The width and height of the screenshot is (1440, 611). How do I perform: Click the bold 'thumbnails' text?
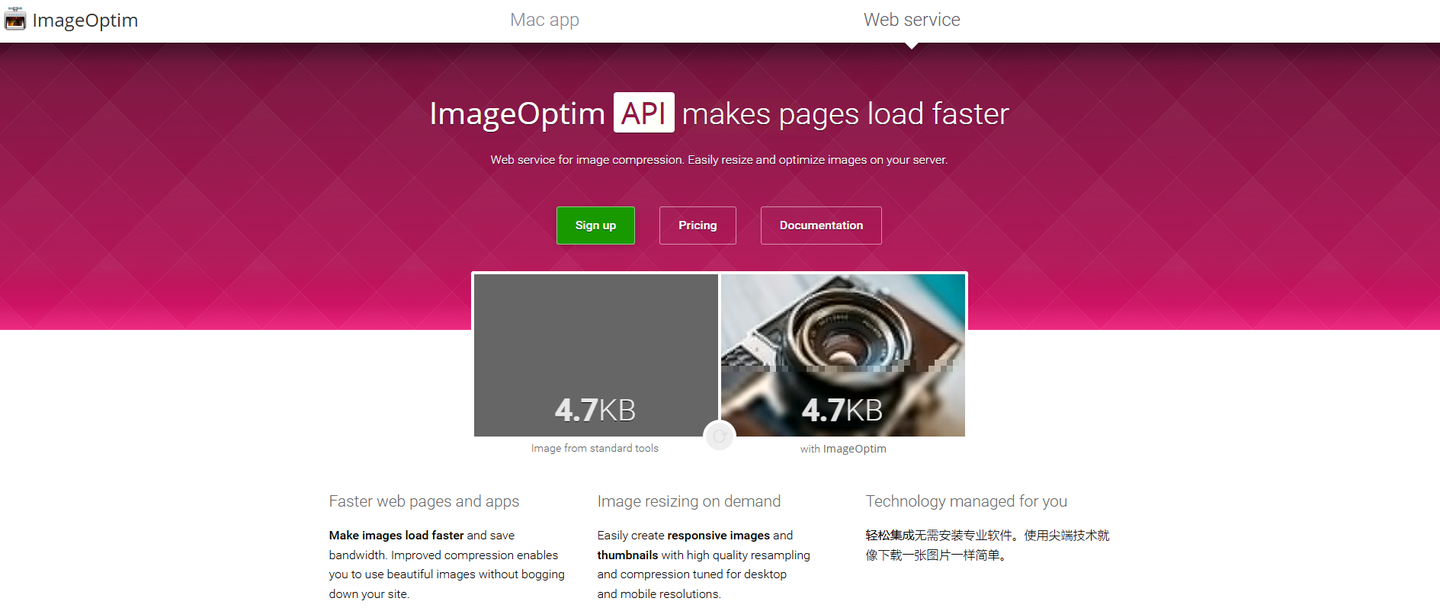click(627, 555)
